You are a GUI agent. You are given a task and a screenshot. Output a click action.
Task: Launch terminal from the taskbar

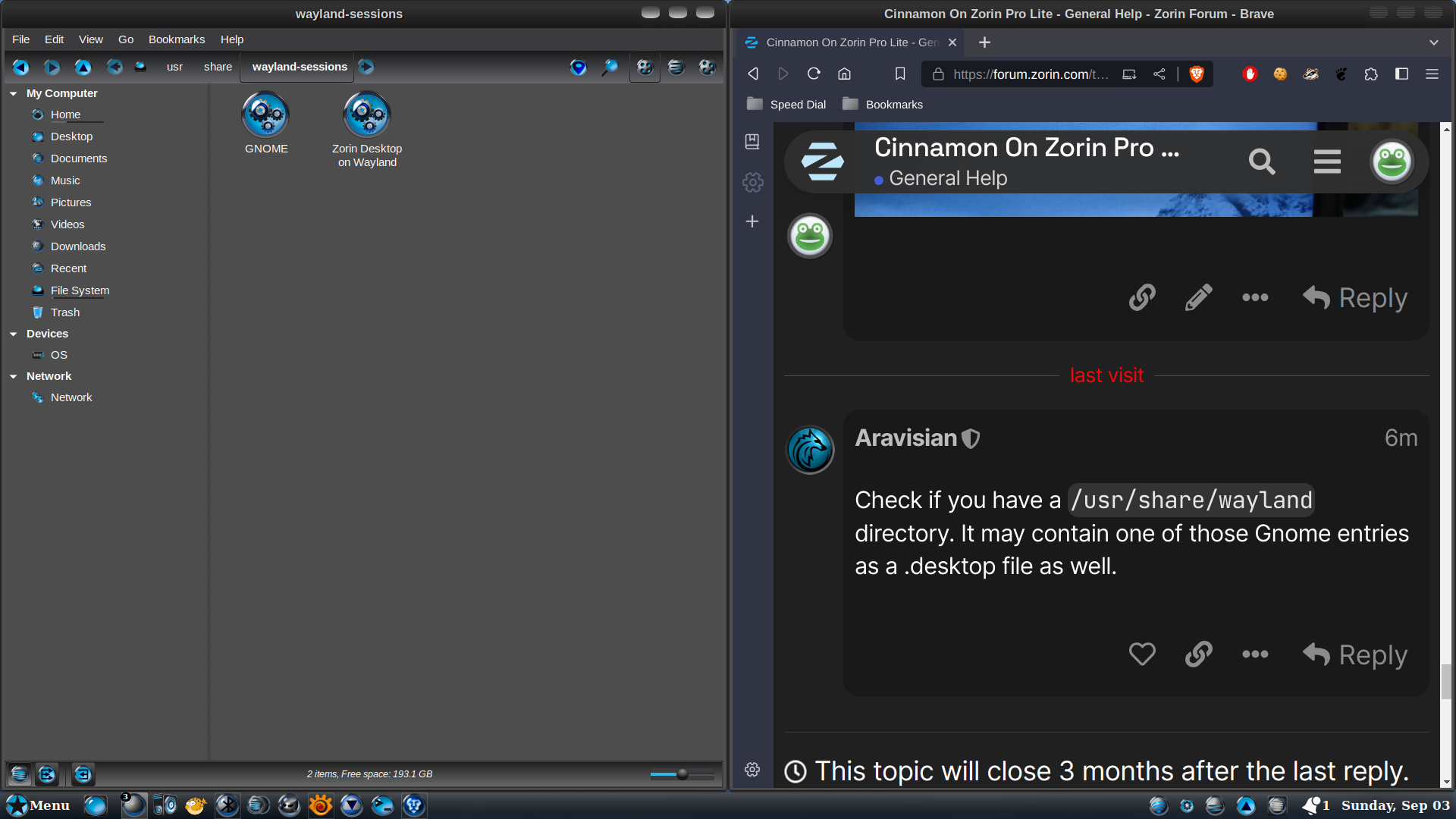(x=382, y=805)
